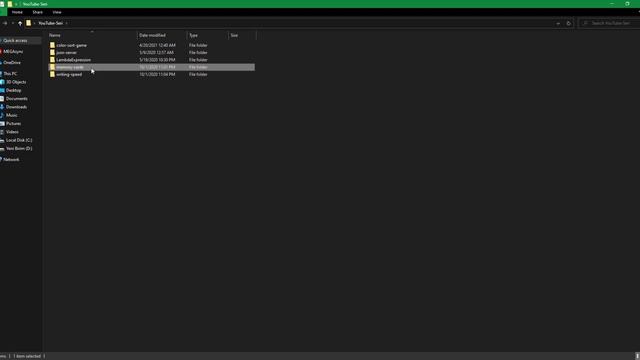Open This PC in navigation pane

pos(10,74)
